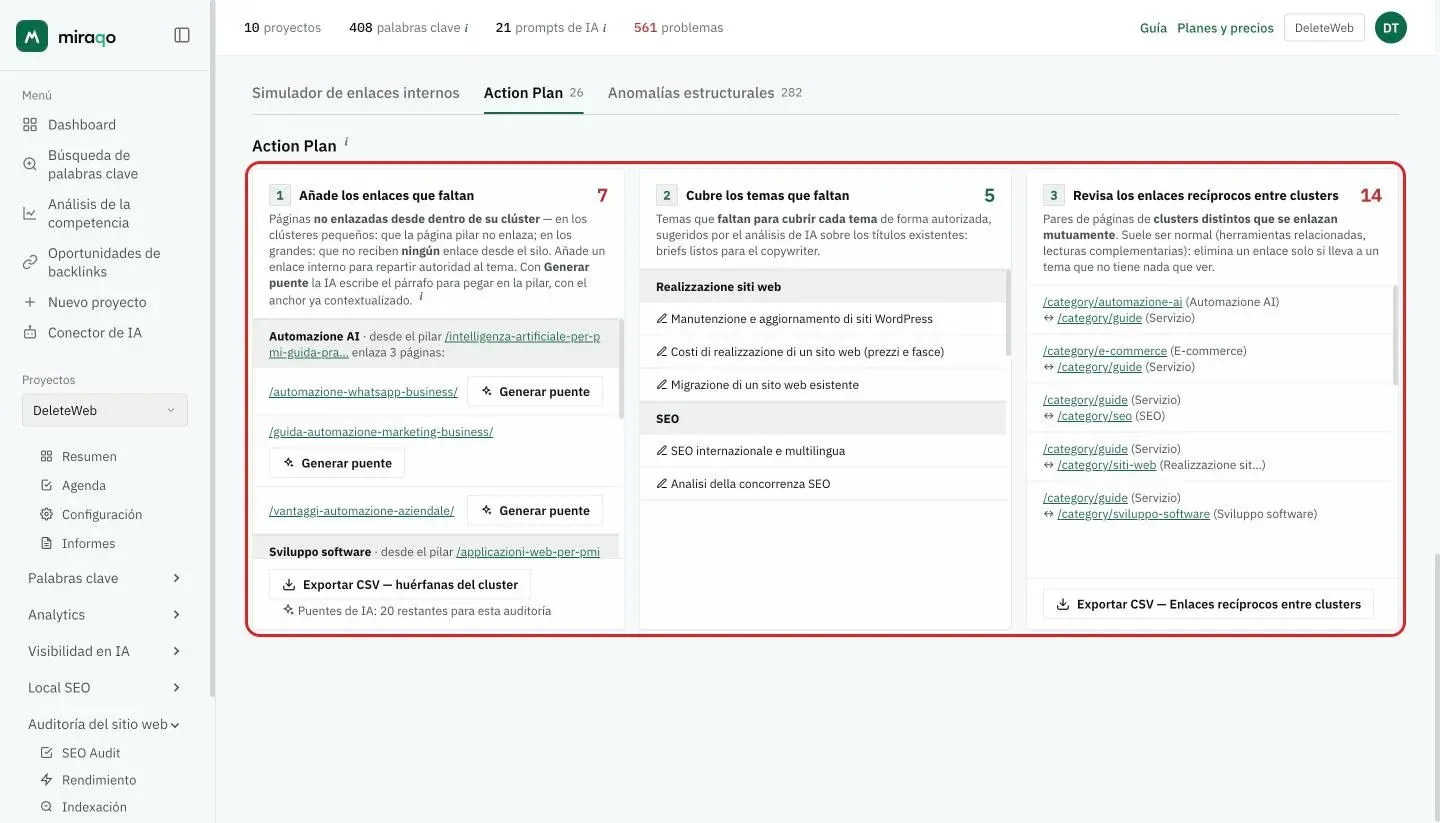Collapse the Auditoría del sitio web section
Screen dimensions: 1440x823
click(105, 724)
